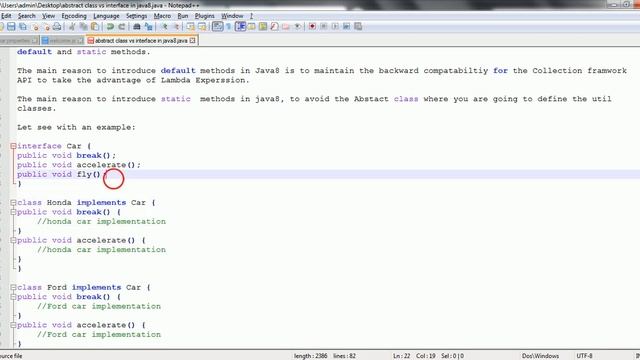Viewport: 640px width, 360px height.
Task: Toggle the Word Wrap toolbar button
Action: click(x=218, y=27)
